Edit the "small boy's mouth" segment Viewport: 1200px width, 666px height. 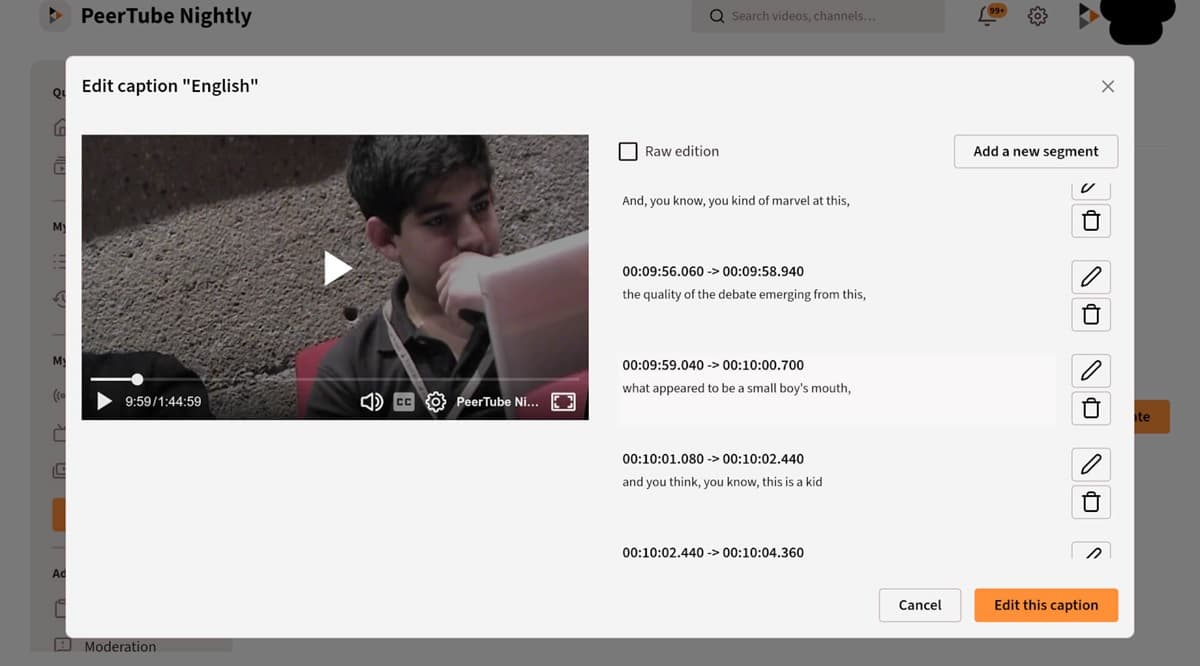pyautogui.click(x=1091, y=370)
